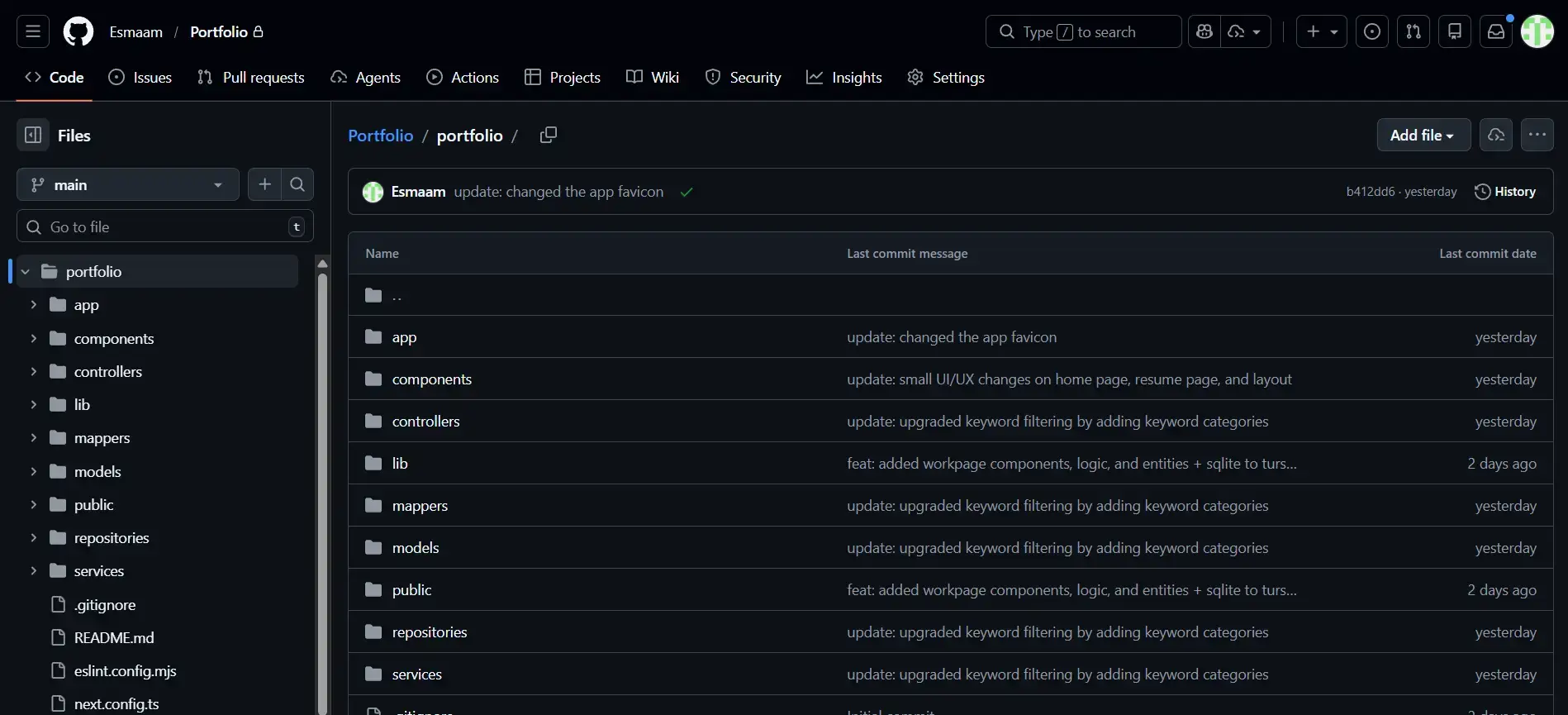Screen dimensions: 1568x715
Task: Open the controllers folder in file list
Action: (x=425, y=422)
